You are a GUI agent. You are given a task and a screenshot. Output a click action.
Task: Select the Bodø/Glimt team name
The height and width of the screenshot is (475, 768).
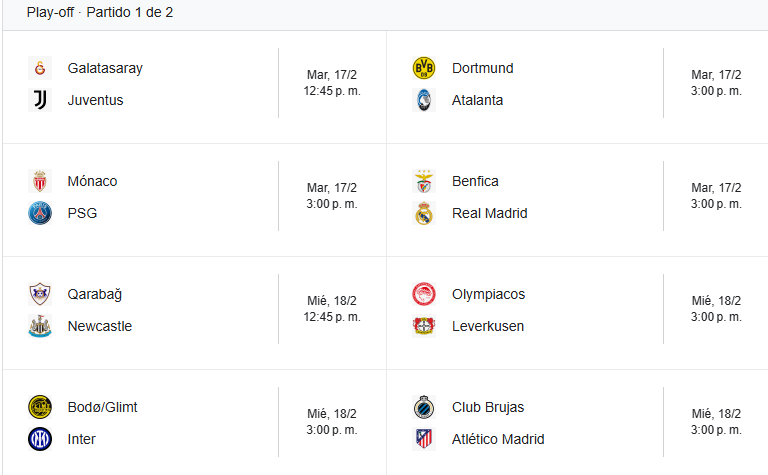102,407
